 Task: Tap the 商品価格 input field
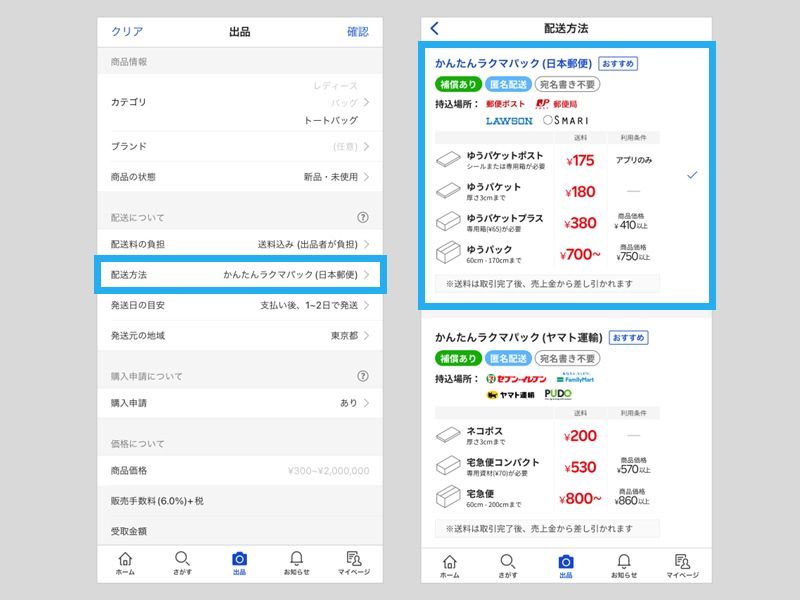tap(240, 470)
